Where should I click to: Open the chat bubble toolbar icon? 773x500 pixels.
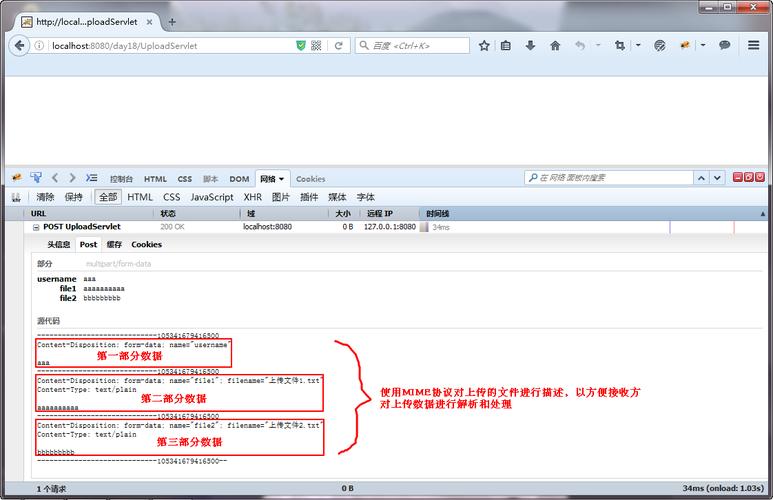click(724, 45)
